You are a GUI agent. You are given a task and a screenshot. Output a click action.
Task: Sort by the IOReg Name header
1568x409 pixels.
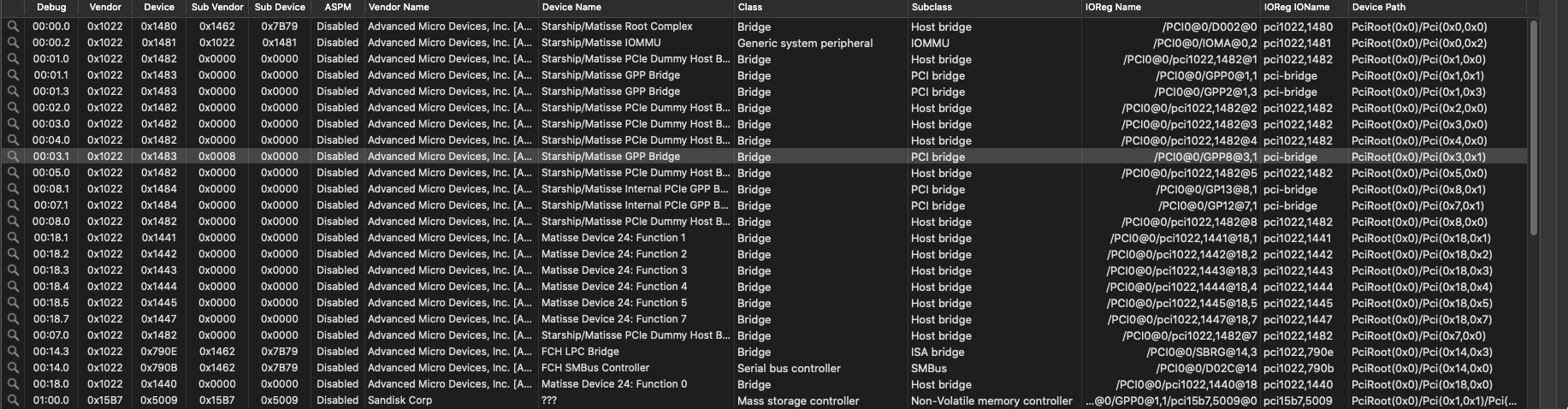[x=1113, y=7]
